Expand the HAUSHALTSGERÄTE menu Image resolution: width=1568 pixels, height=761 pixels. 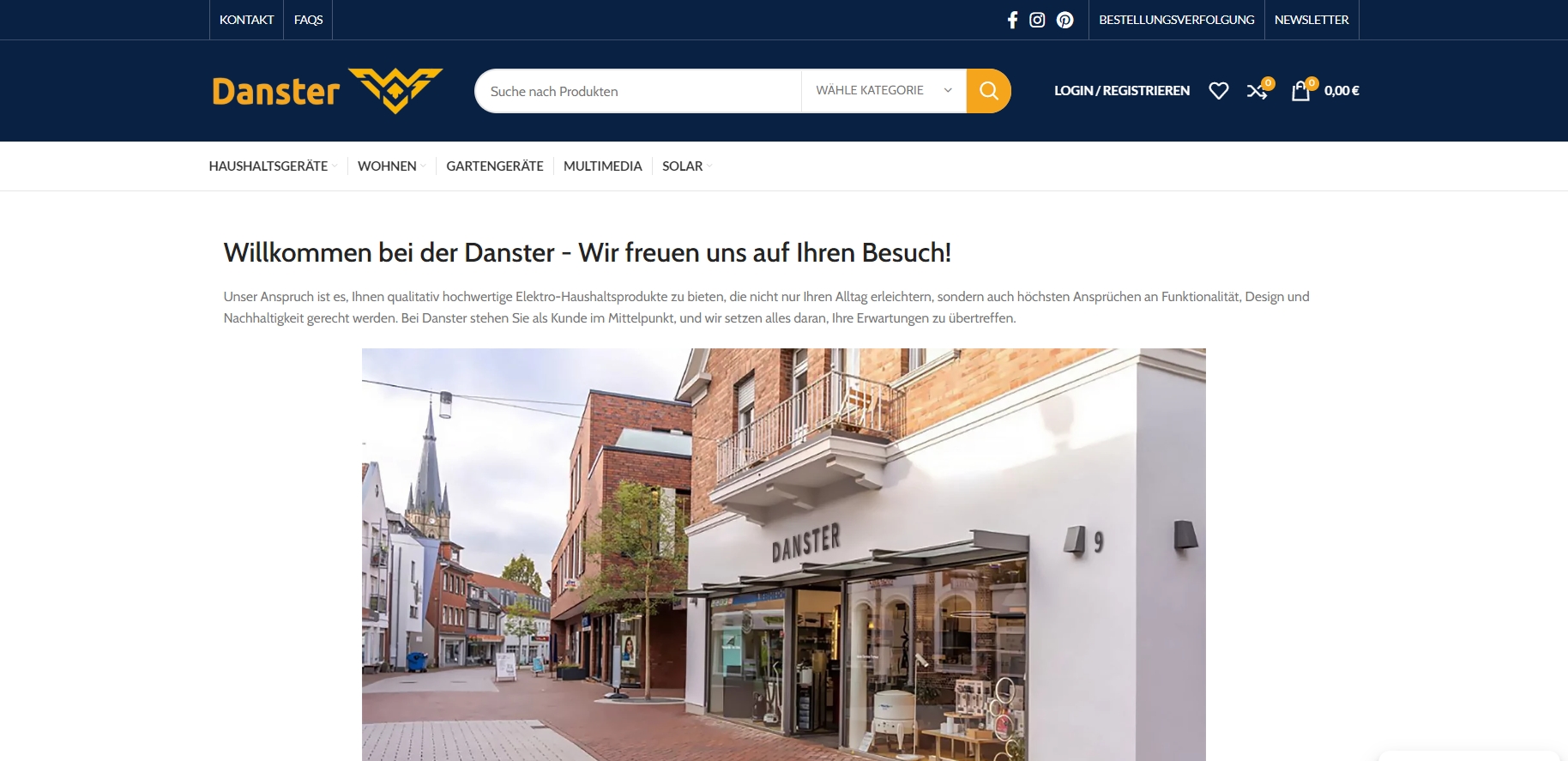point(273,166)
